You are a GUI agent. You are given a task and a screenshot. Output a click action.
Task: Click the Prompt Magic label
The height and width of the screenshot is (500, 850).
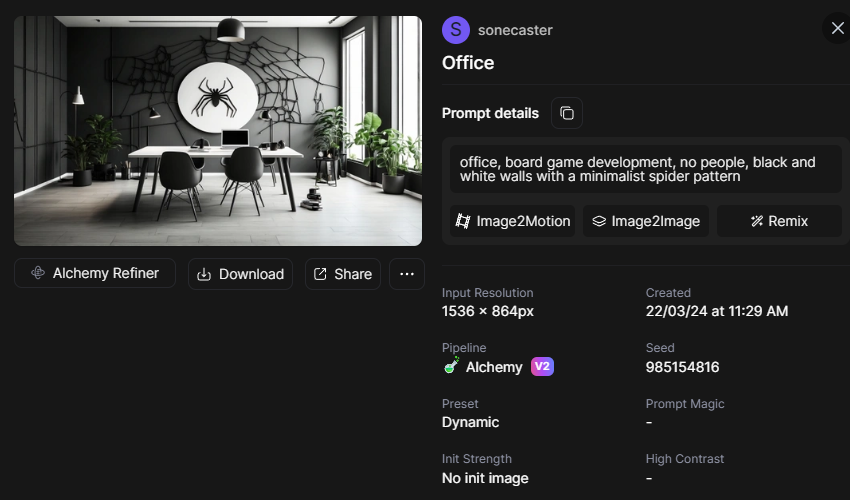[x=685, y=404]
